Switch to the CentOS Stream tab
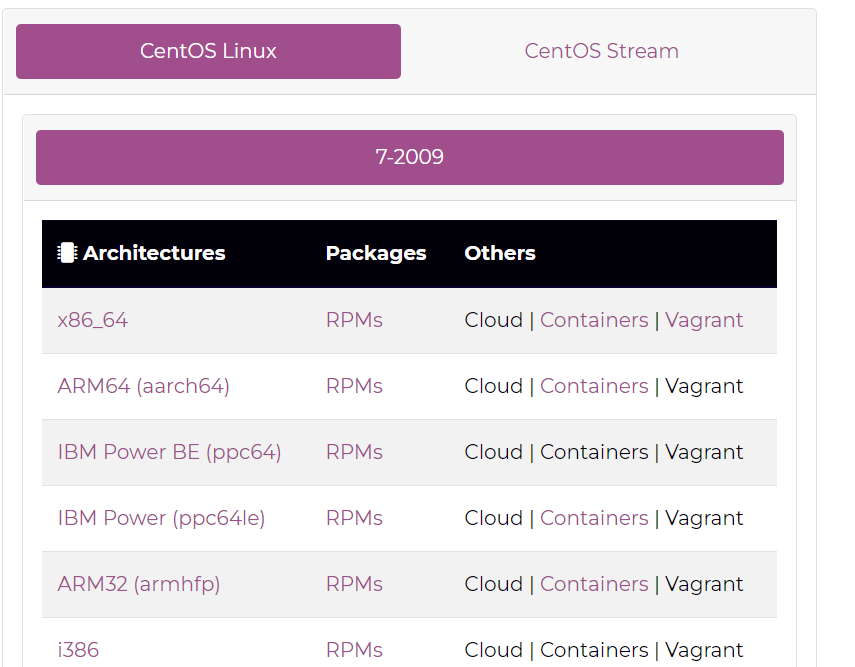 (x=601, y=51)
